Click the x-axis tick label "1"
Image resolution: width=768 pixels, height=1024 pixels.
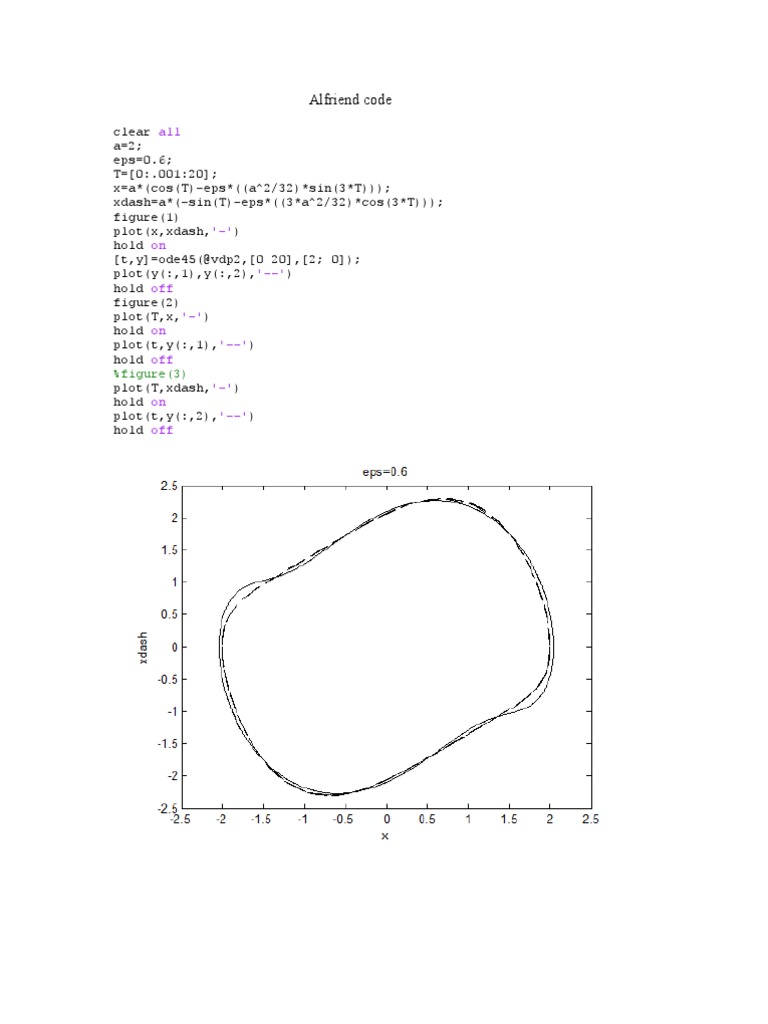coord(468,820)
